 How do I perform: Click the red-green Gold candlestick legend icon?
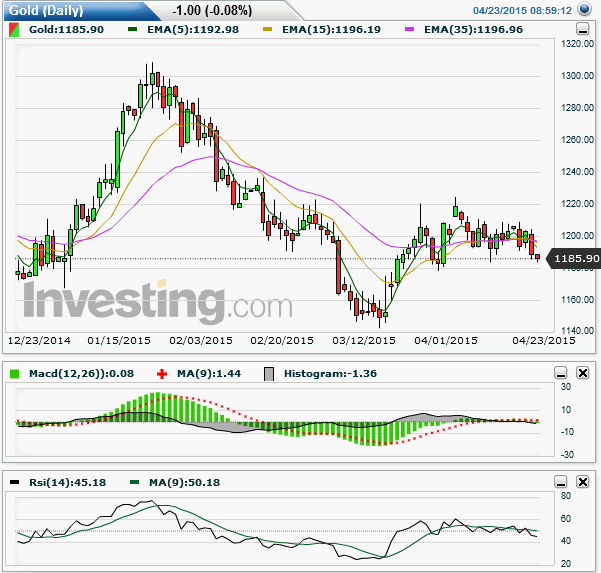[14, 30]
